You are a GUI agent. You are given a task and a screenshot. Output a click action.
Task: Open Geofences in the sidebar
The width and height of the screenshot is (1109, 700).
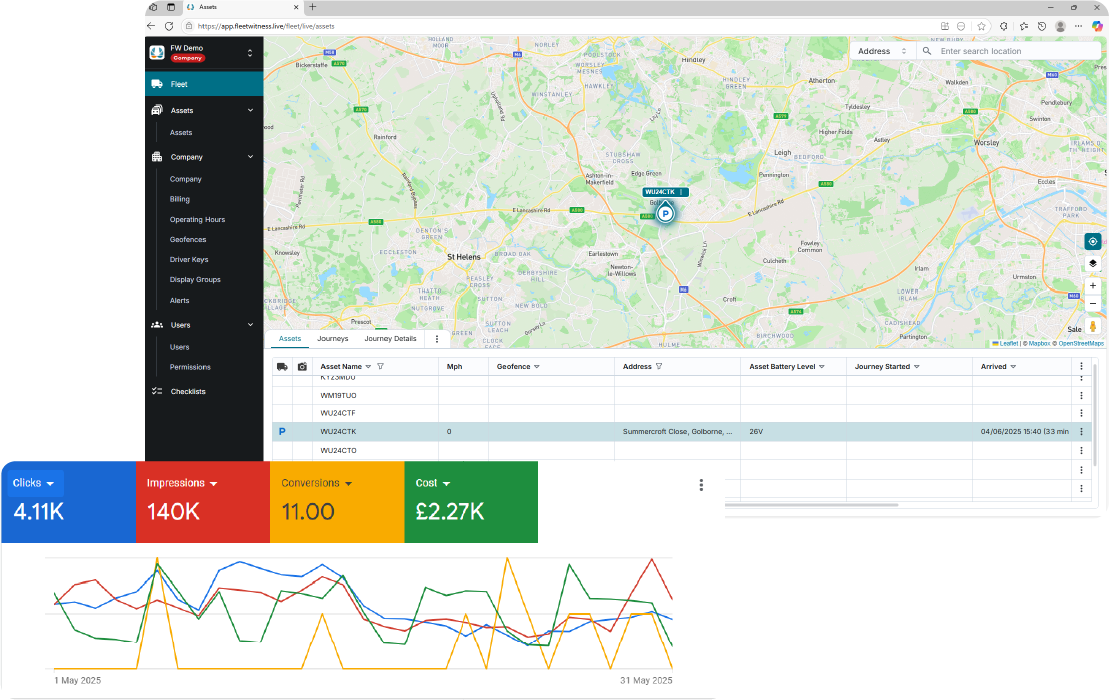[188, 240]
